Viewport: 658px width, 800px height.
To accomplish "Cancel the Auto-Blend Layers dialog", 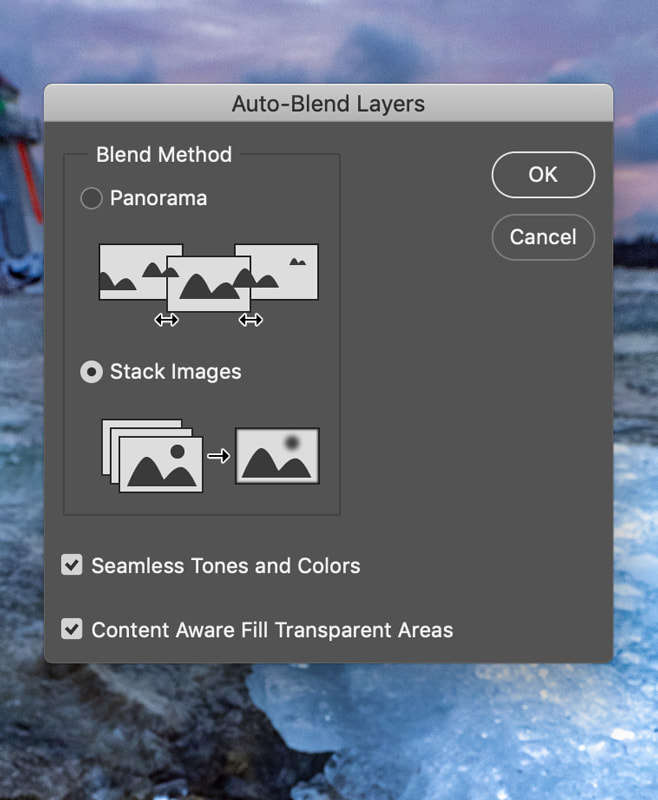I will coord(543,237).
